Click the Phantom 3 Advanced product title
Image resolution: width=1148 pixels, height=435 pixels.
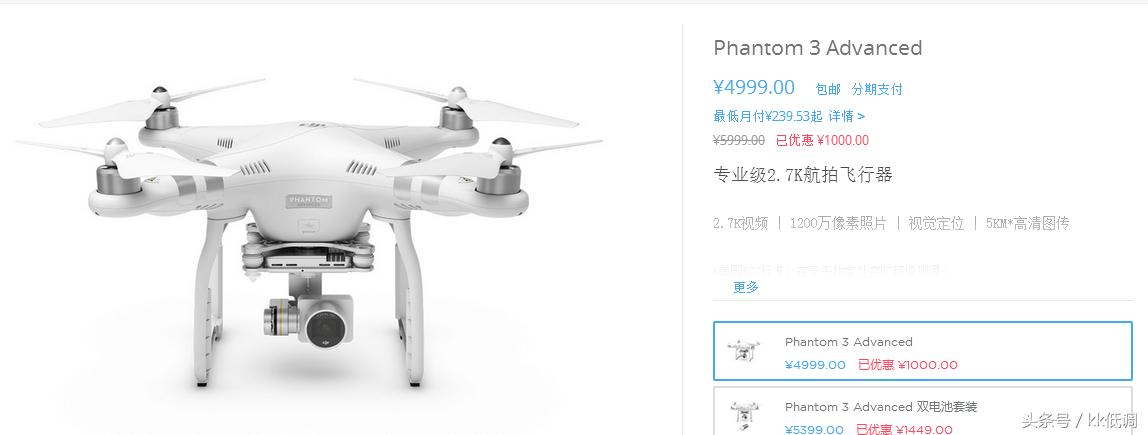[x=818, y=48]
